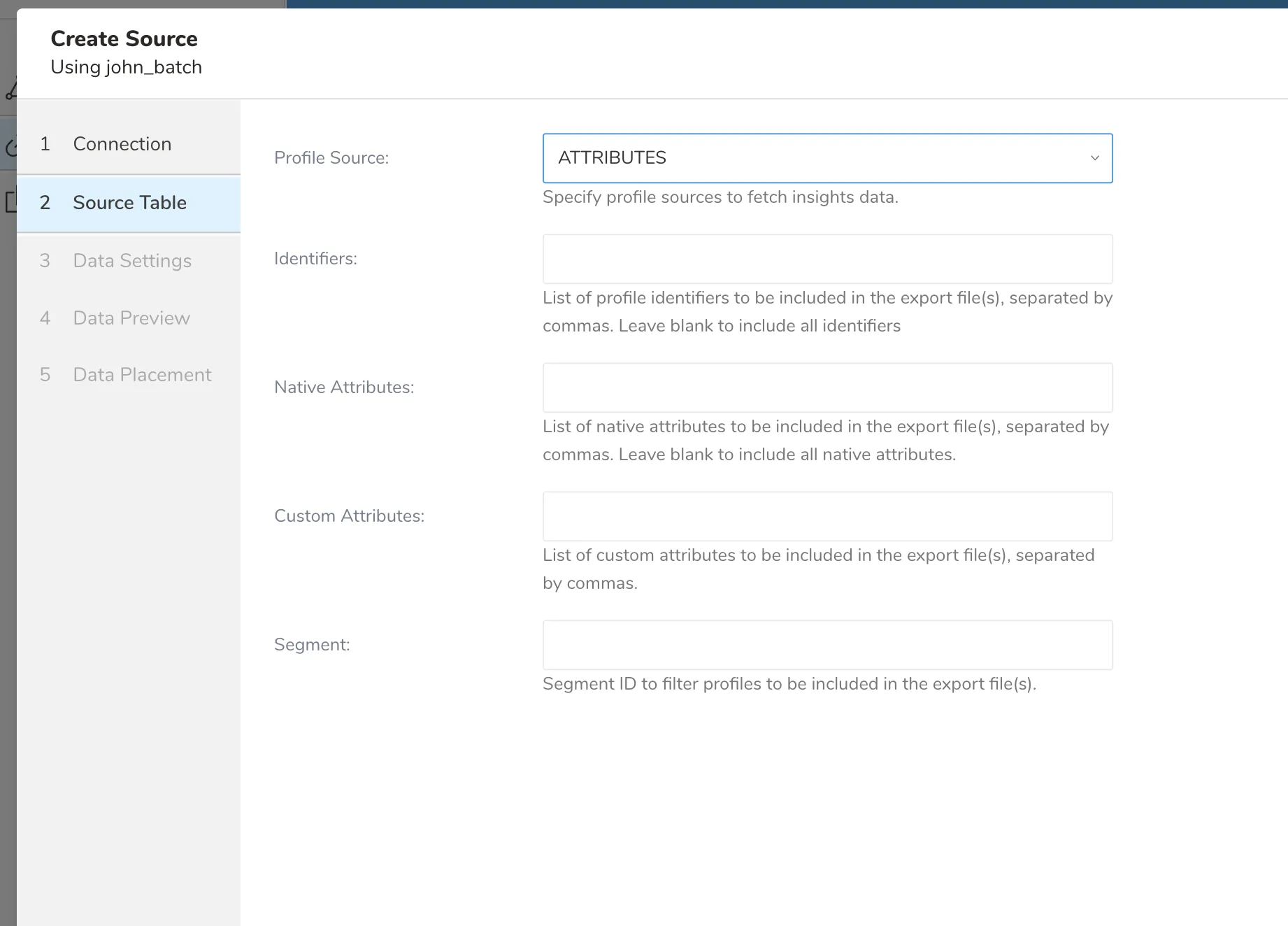Click the Profile Source dropdown chevron
The width and height of the screenshot is (1288, 926).
pyautogui.click(x=1095, y=158)
